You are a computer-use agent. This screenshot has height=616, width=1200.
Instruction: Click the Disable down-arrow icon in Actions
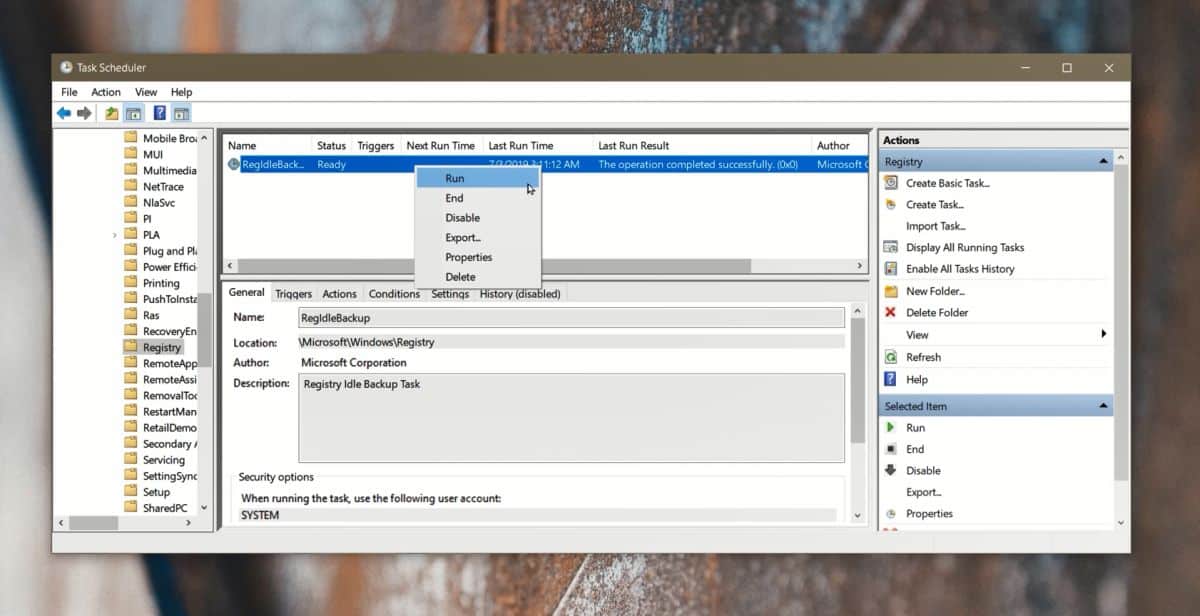pos(891,471)
